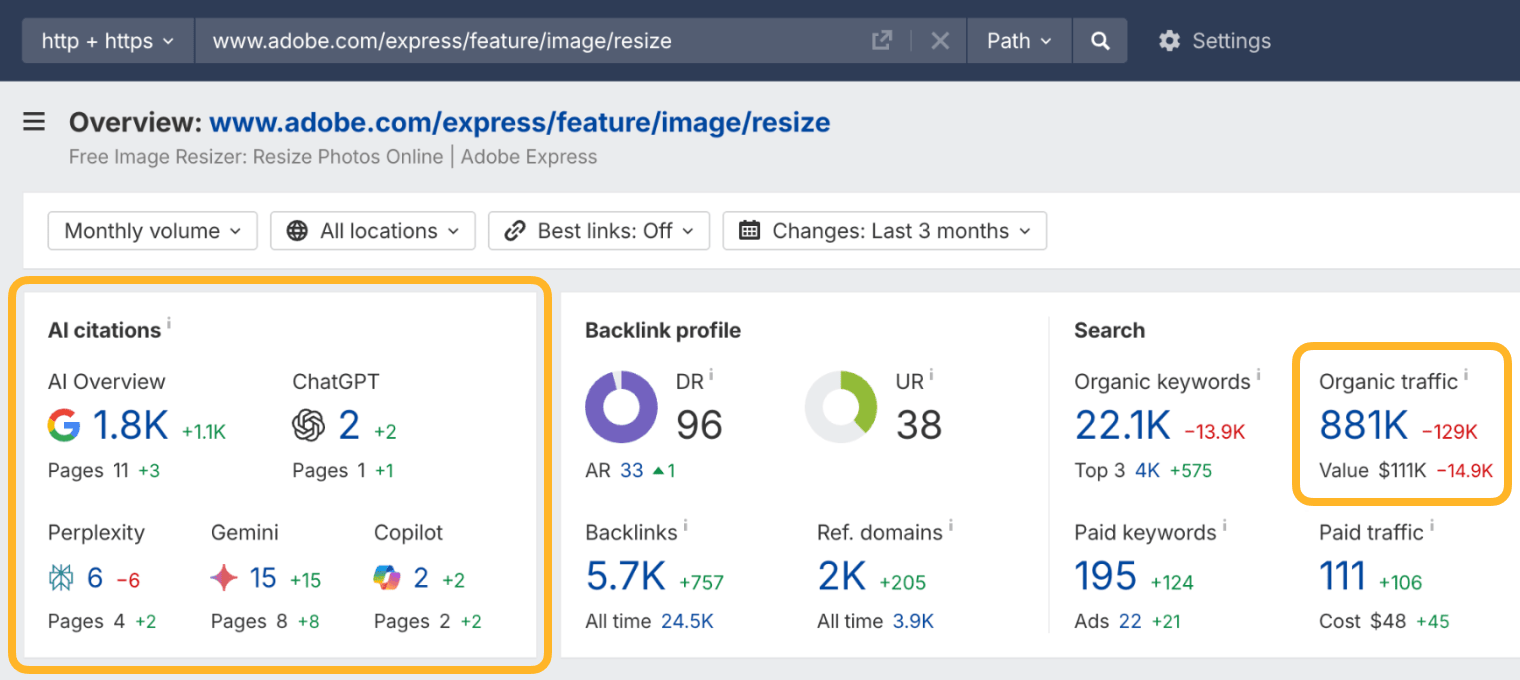Click the Free Image Resizer page subtitle
The image size is (1520, 680).
[x=333, y=157]
